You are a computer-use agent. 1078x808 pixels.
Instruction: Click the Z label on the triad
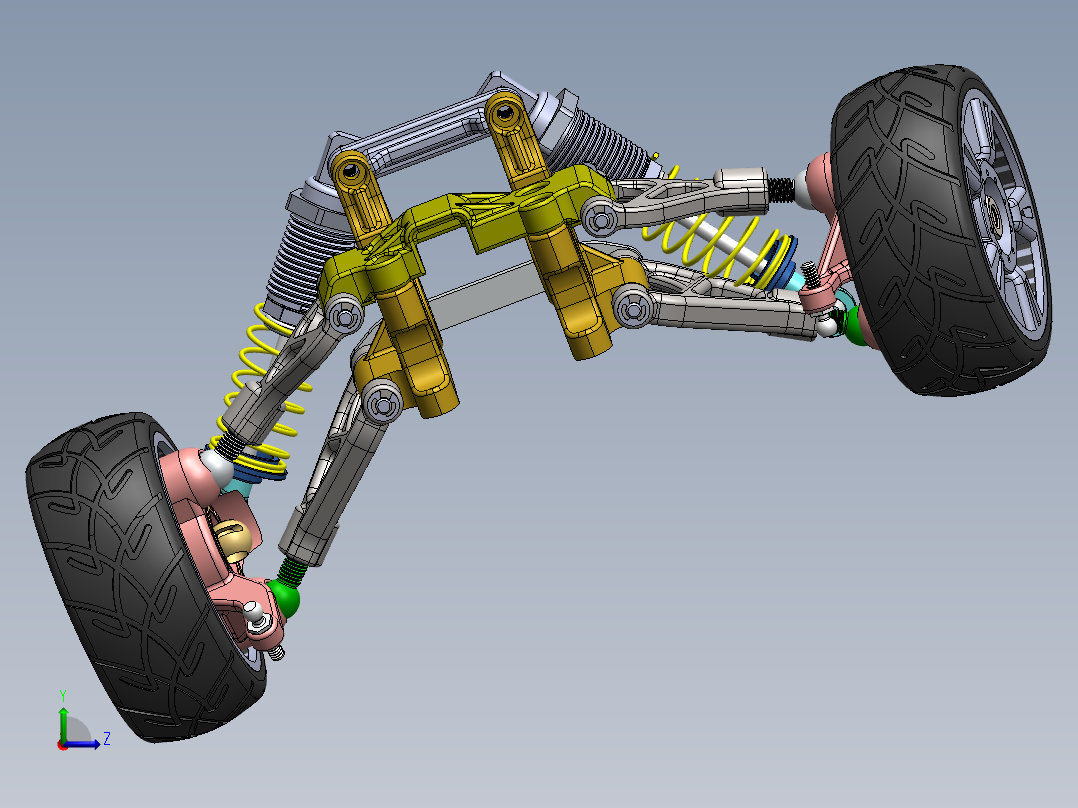tap(107, 738)
